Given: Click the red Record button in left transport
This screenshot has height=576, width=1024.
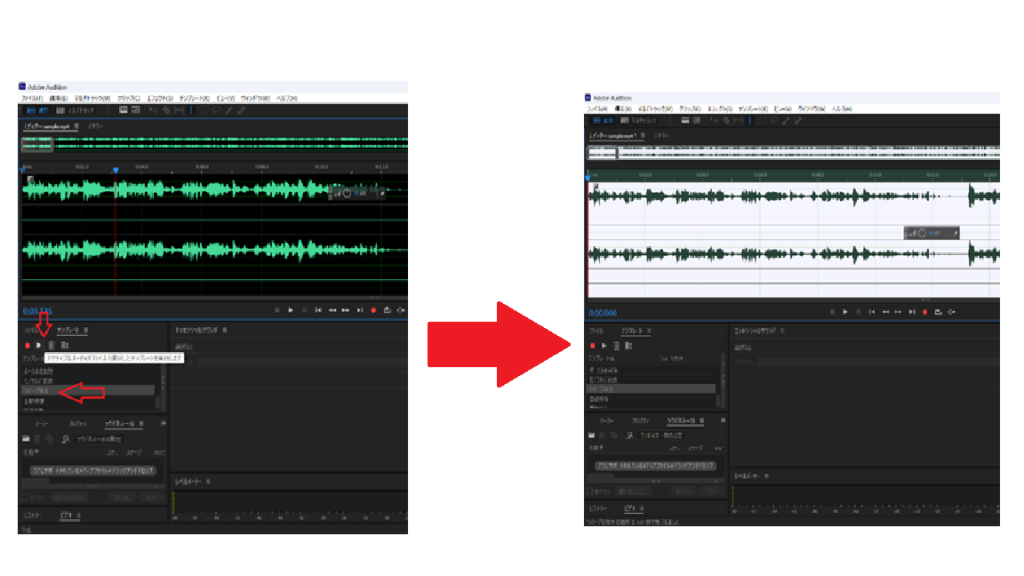Looking at the screenshot, I should [373, 310].
